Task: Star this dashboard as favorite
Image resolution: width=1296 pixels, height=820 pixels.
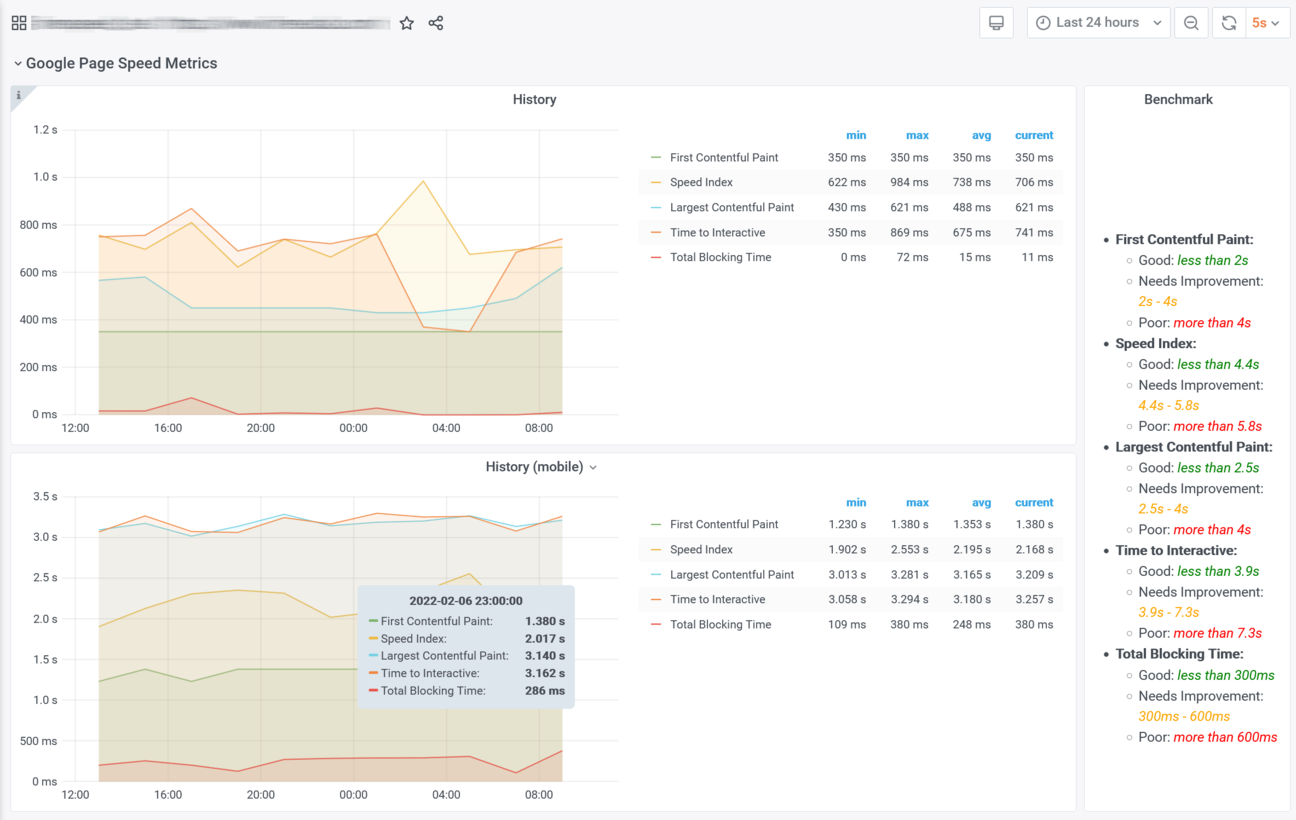Action: [407, 23]
